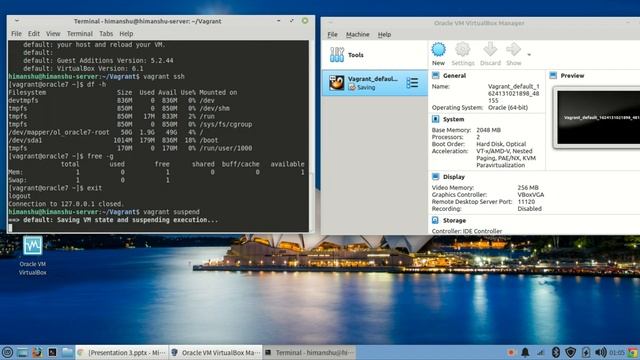Click the volume speaker tray icon

click(x=600, y=352)
